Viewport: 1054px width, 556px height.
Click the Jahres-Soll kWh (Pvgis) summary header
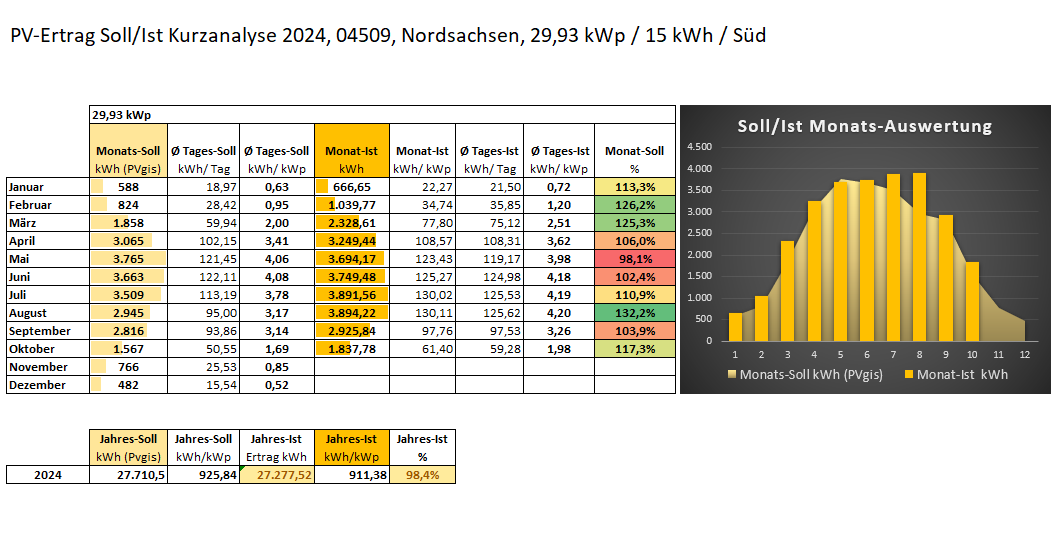tap(128, 448)
